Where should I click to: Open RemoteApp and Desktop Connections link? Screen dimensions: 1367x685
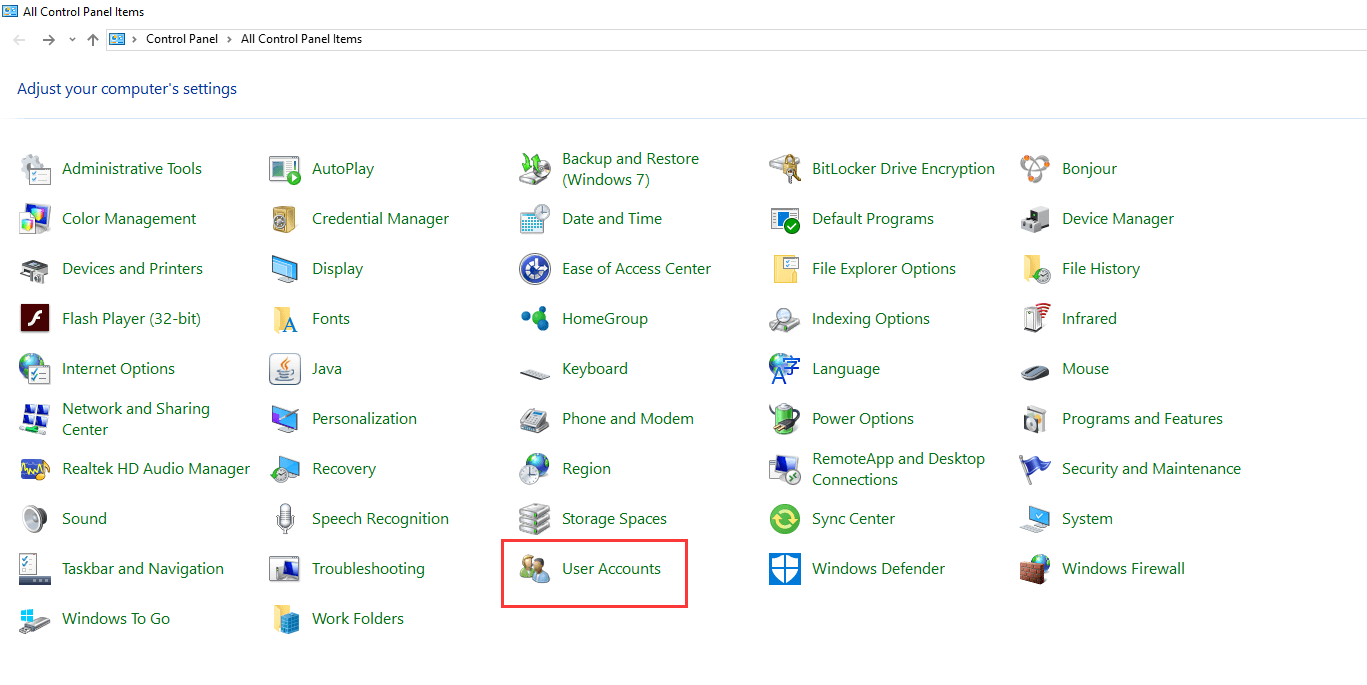click(898, 469)
